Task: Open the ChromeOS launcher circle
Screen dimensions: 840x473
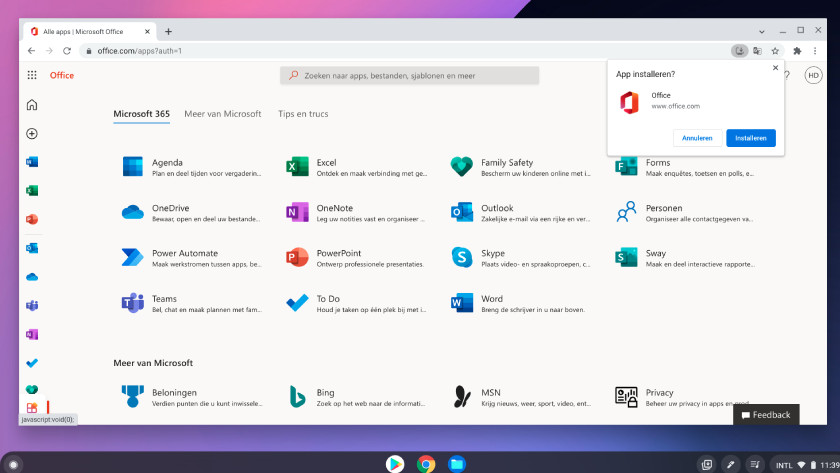Action: (x=13, y=464)
